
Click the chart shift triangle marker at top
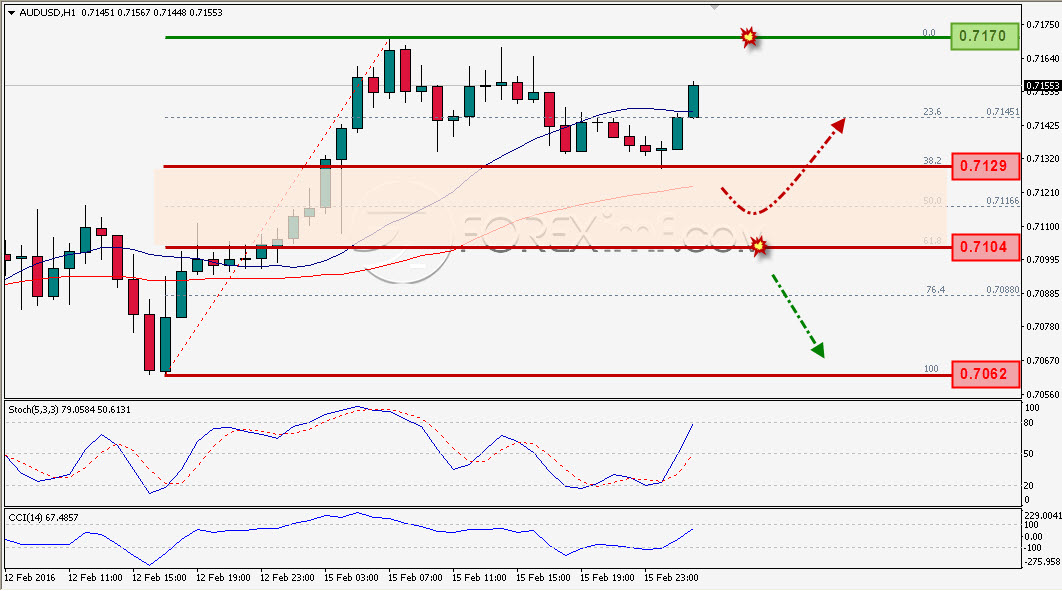tap(713, 7)
